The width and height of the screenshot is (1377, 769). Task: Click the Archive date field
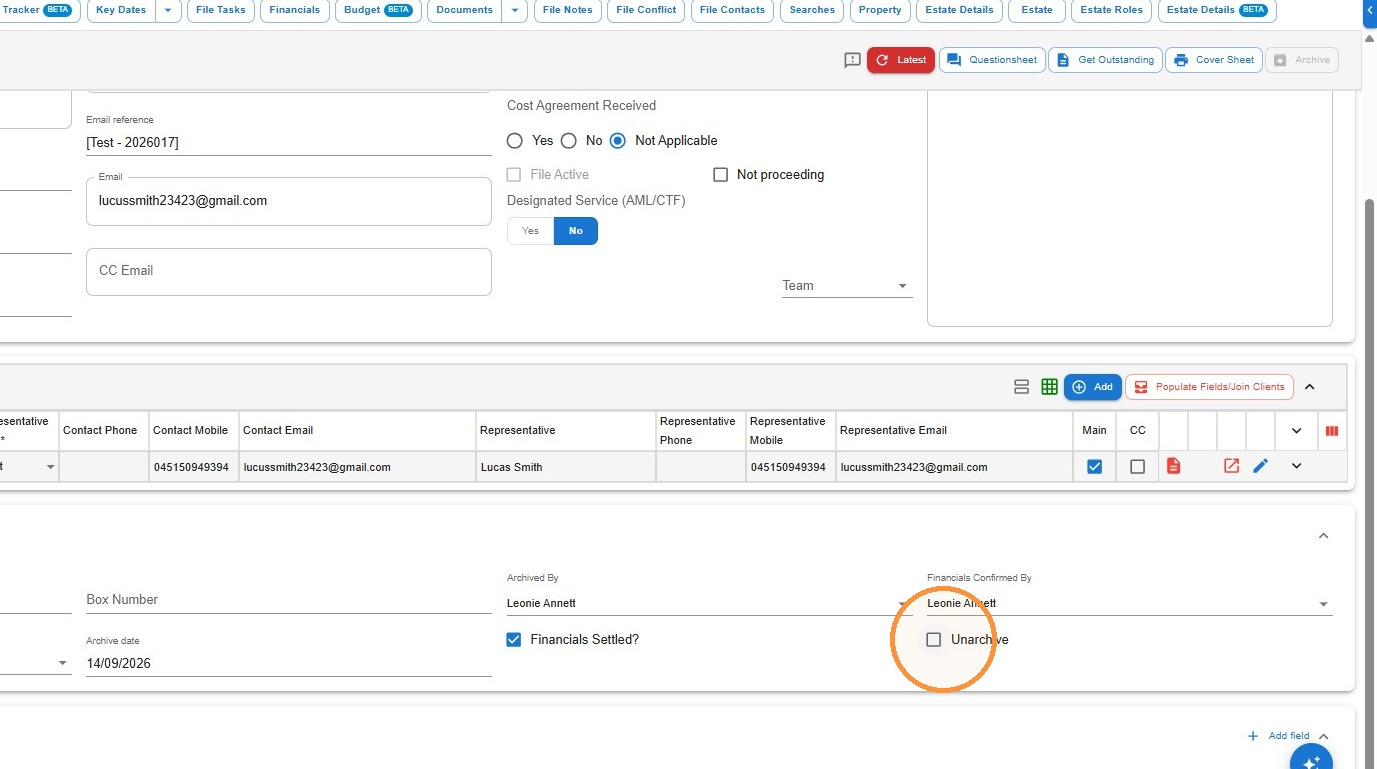[x=289, y=663]
